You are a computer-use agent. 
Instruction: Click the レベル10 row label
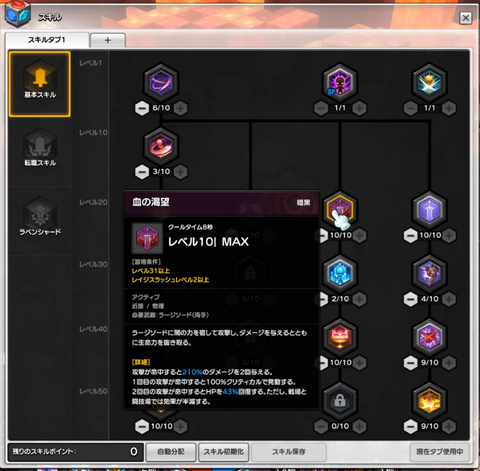(x=93, y=133)
